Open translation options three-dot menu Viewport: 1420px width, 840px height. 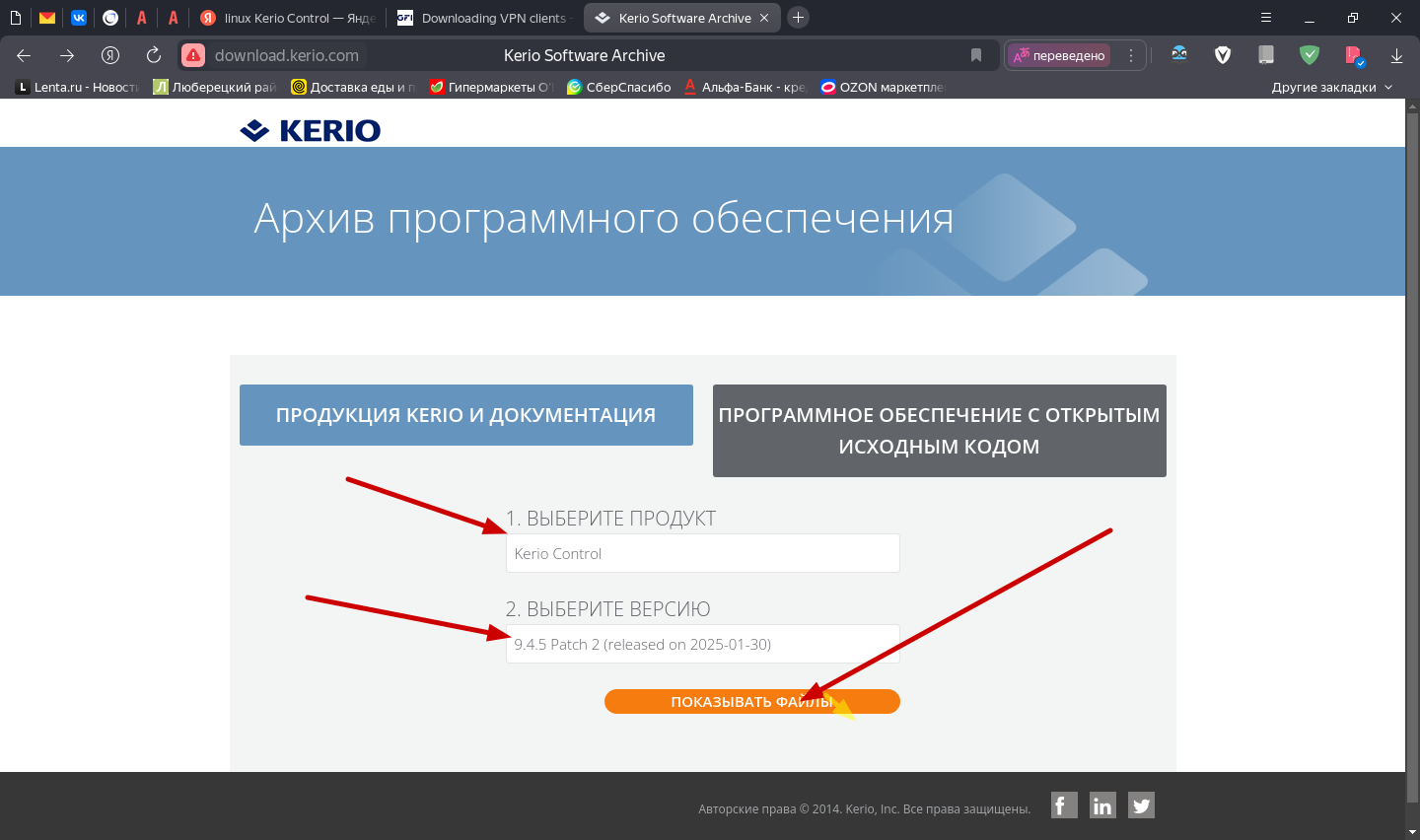[x=1131, y=55]
